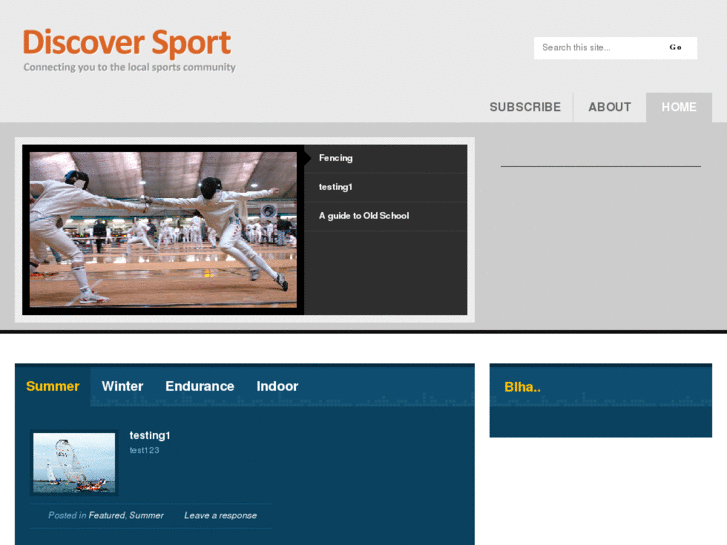This screenshot has width=727, height=545.
Task: Switch to the Summer tab
Action: (52, 386)
